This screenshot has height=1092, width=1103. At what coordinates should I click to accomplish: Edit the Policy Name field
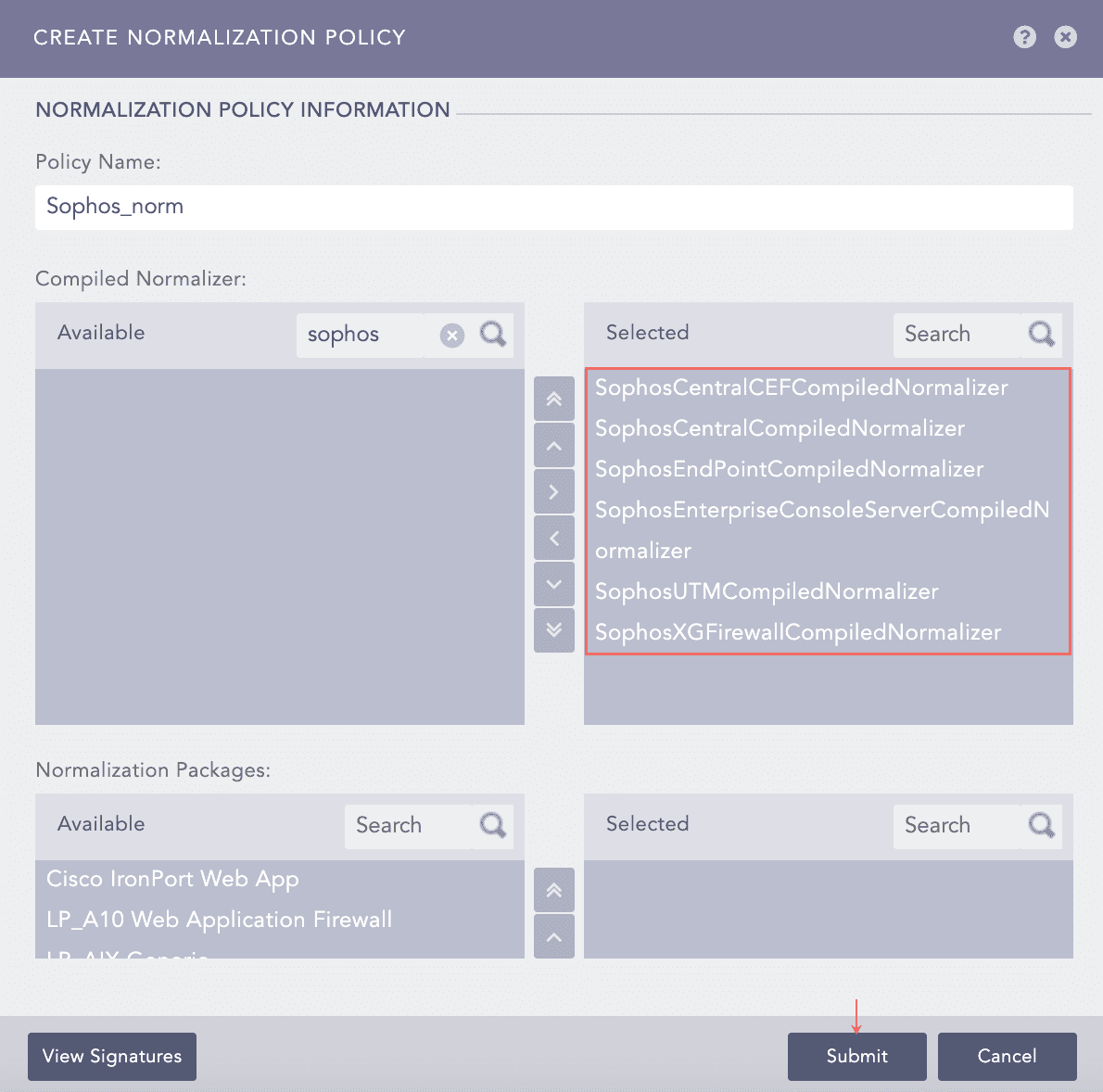pos(553,207)
